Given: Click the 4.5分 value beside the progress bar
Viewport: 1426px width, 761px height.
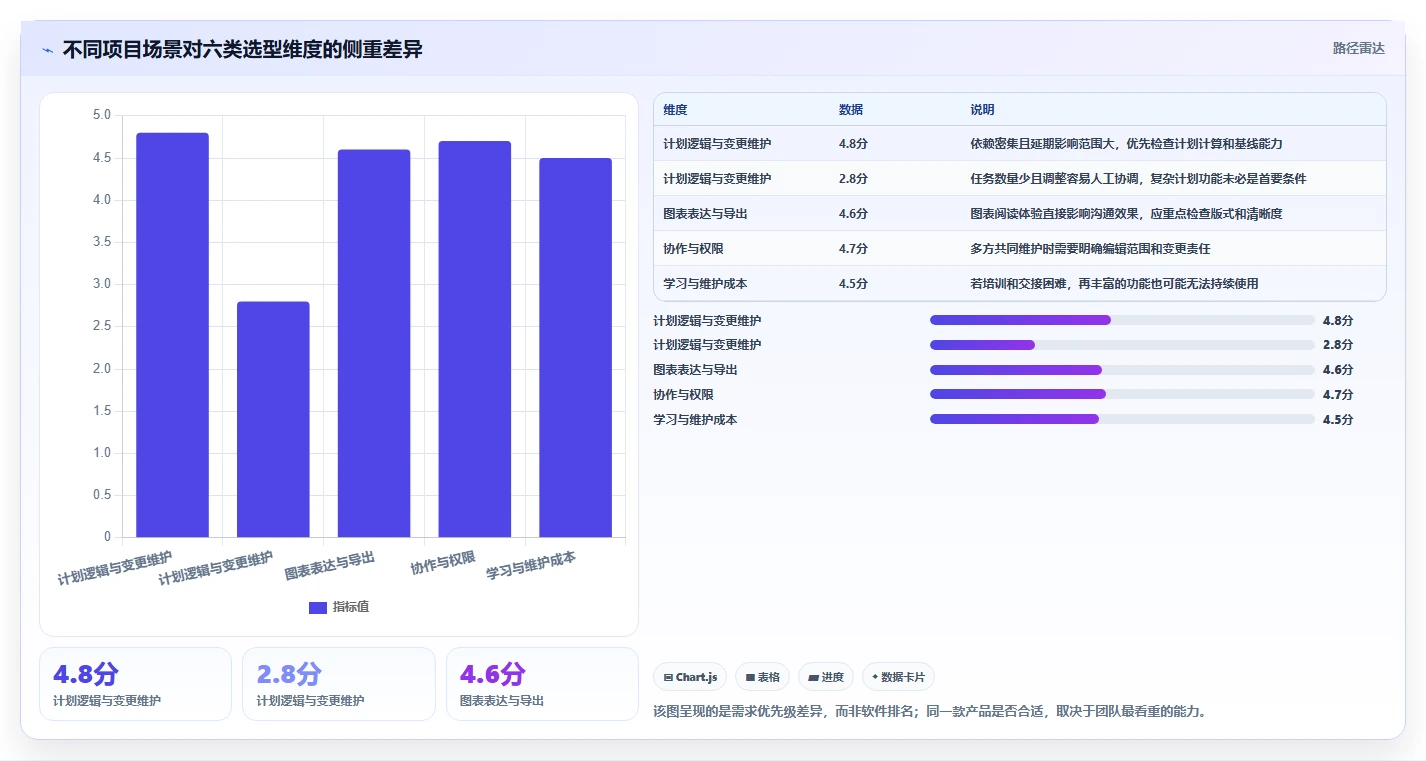Looking at the screenshot, I should 1338,420.
